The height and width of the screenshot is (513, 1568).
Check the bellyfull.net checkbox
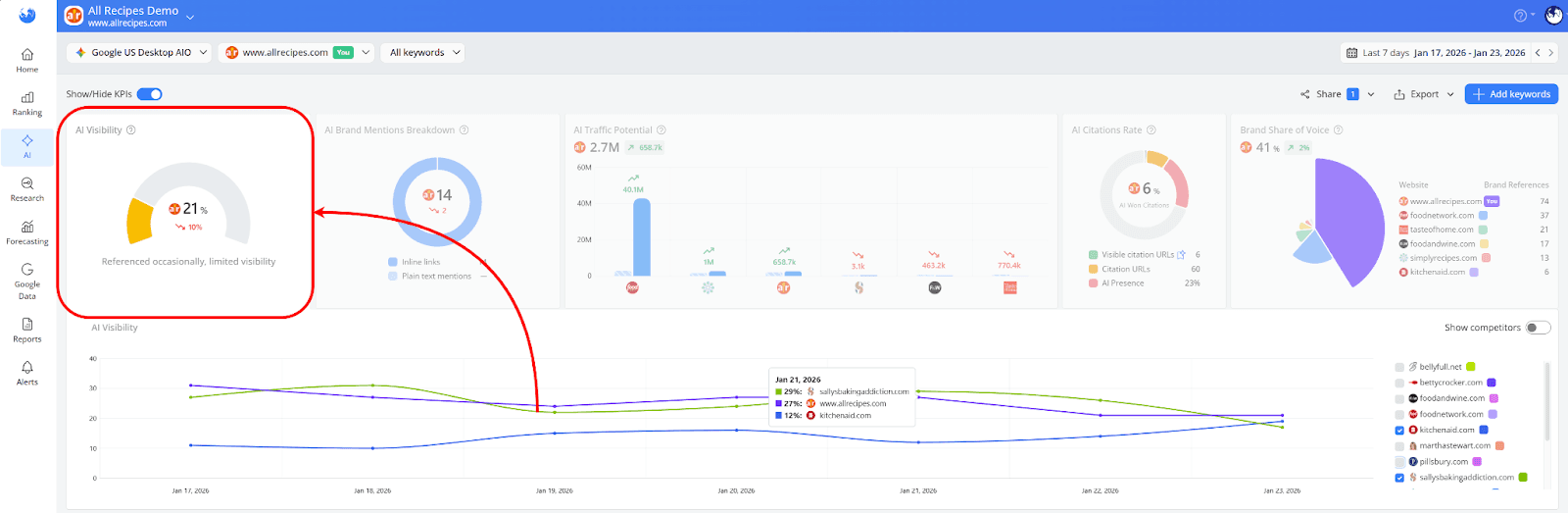pos(1399,367)
